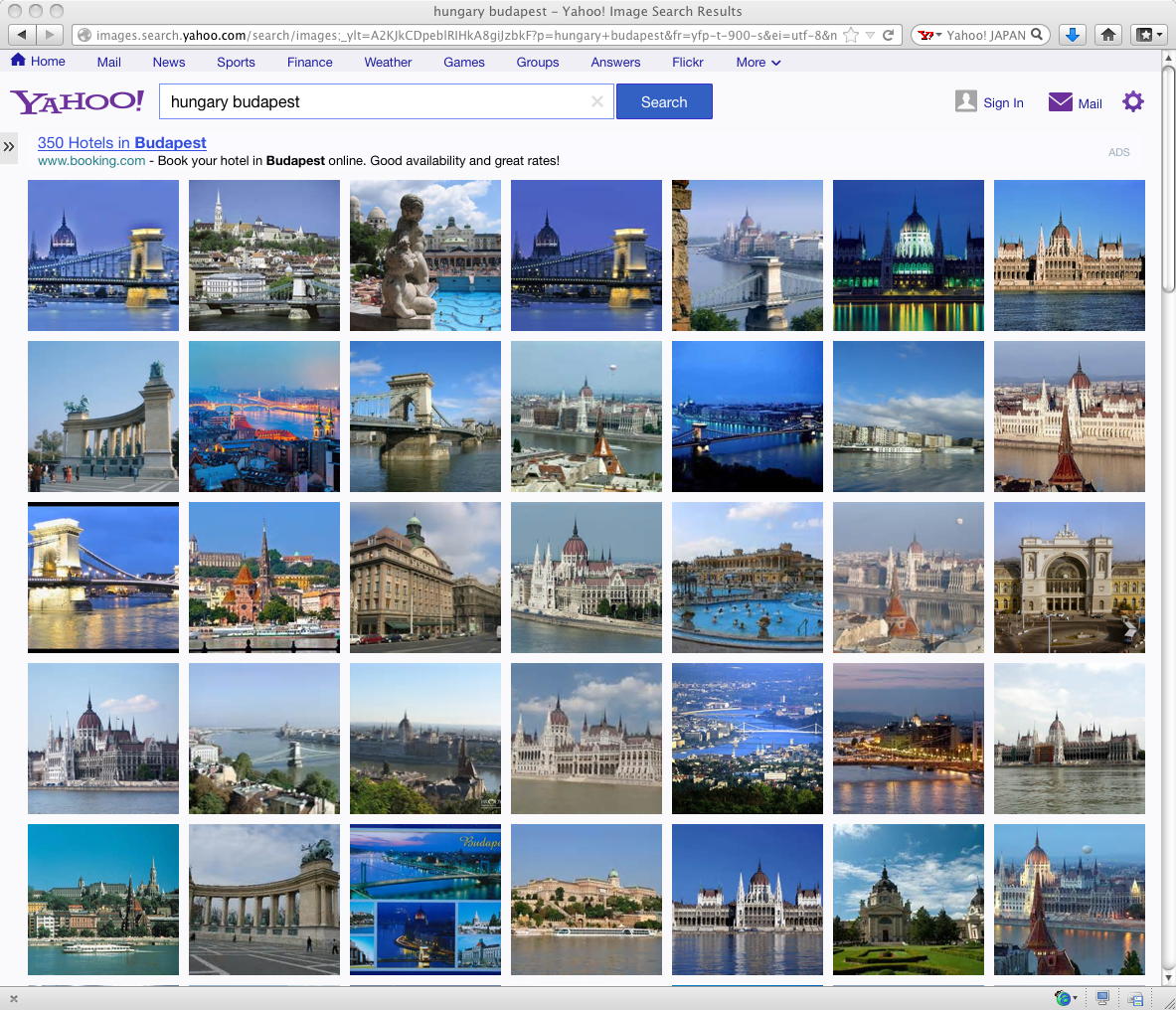This screenshot has height=1010, width=1176.
Task: Go forward with the browser forward arrow
Action: tap(50, 35)
